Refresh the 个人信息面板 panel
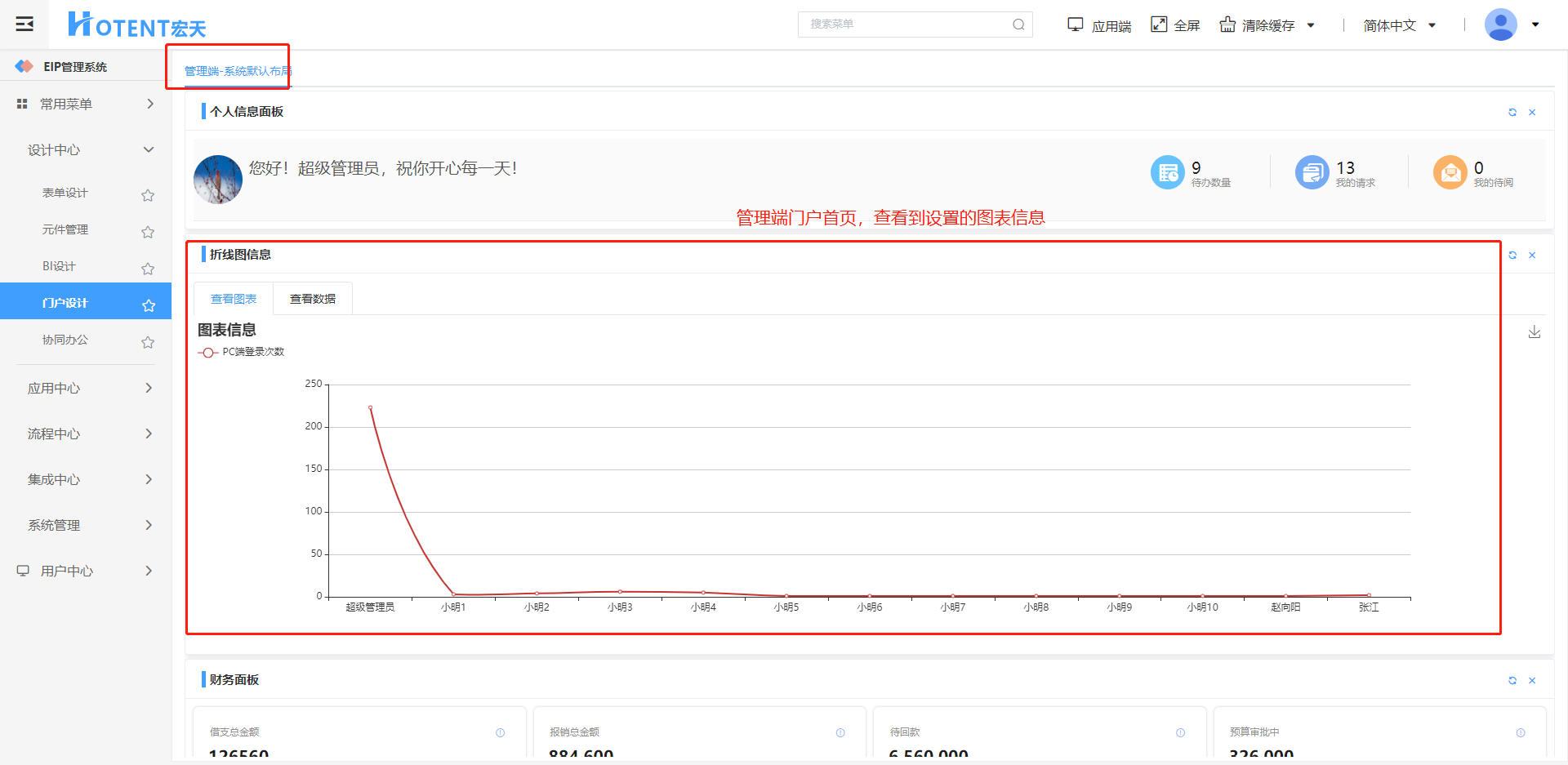 [x=1512, y=113]
